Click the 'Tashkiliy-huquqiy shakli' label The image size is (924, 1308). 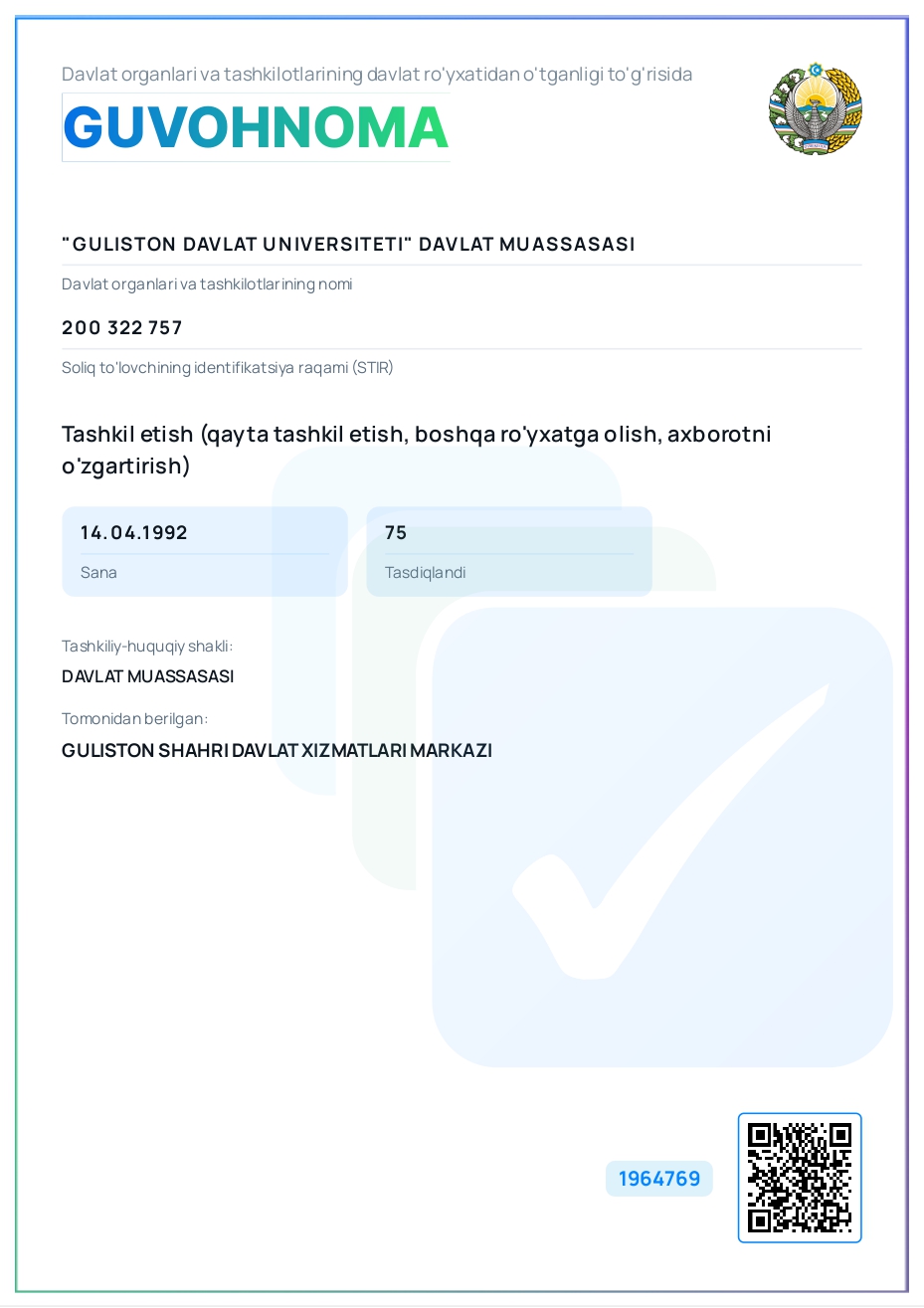(147, 647)
